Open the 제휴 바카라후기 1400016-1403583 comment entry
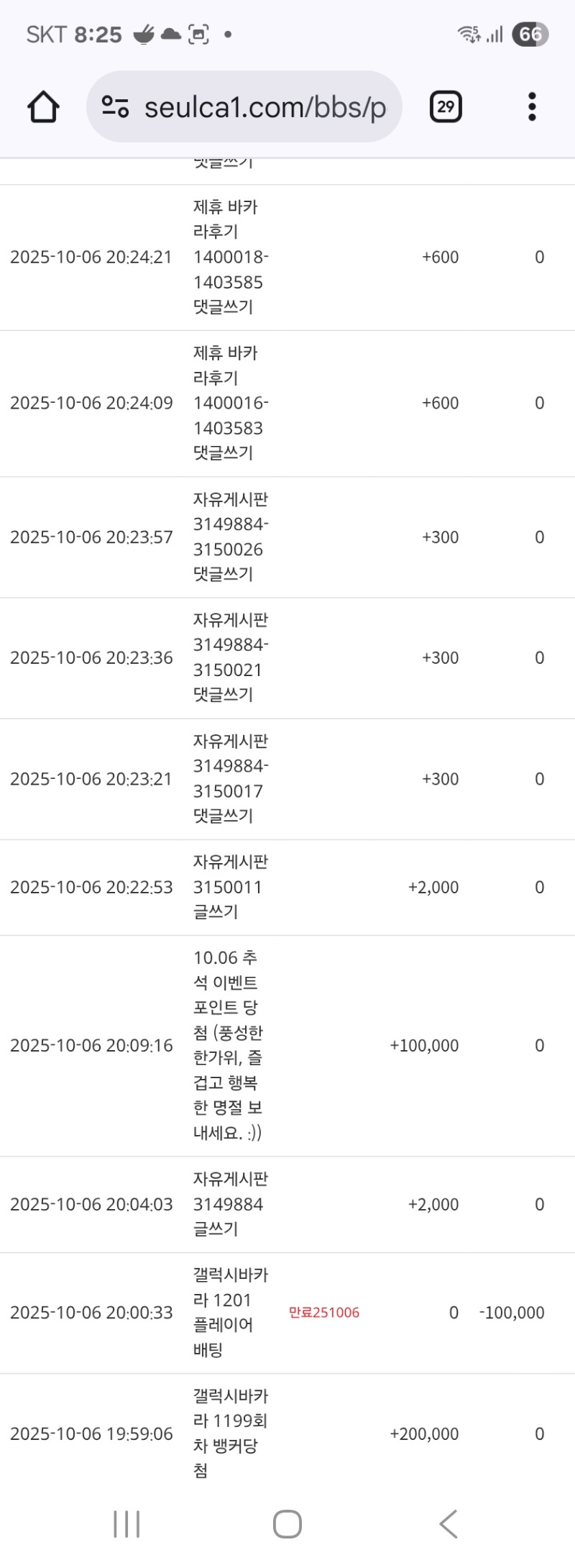 [x=230, y=403]
